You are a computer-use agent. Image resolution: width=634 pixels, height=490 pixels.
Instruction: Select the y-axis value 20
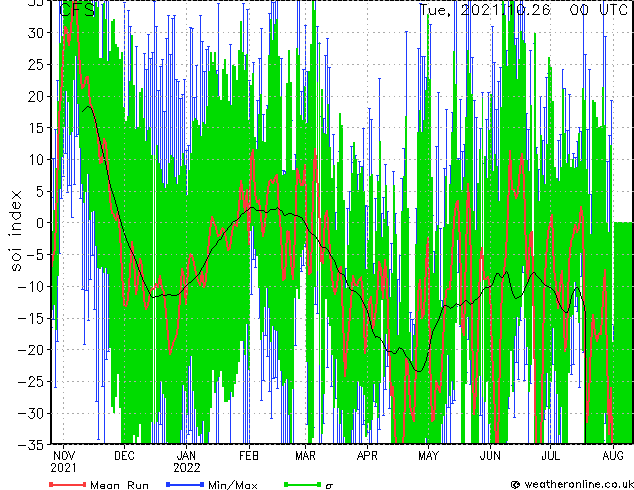[x=36, y=96]
